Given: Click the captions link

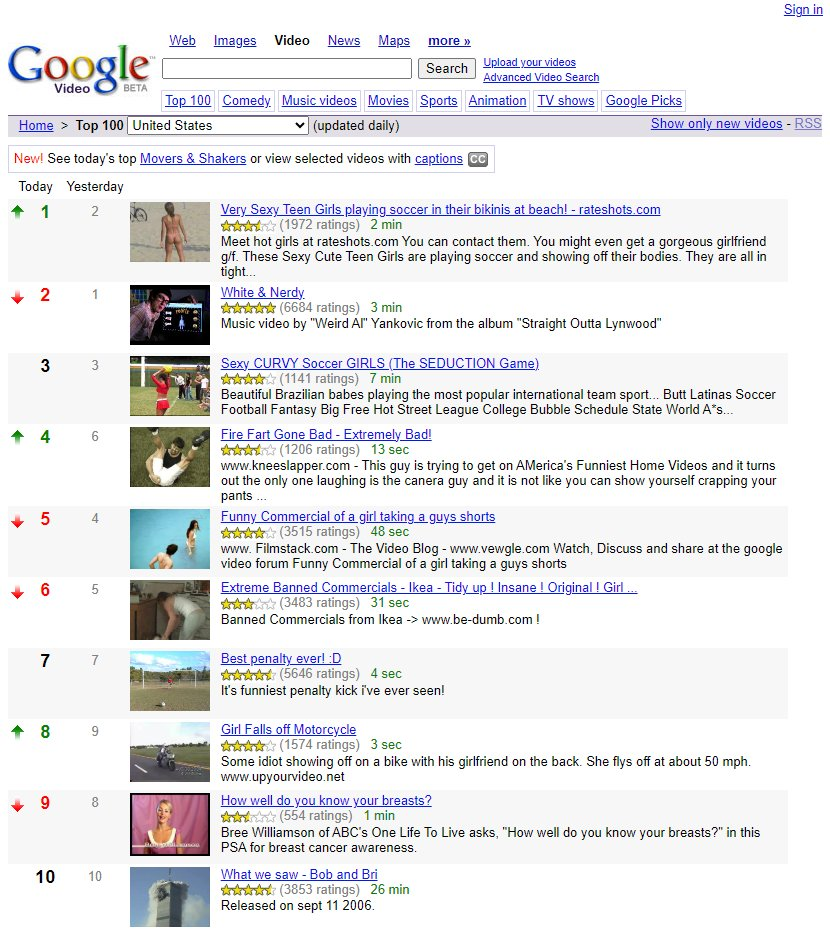Looking at the screenshot, I should (x=438, y=158).
